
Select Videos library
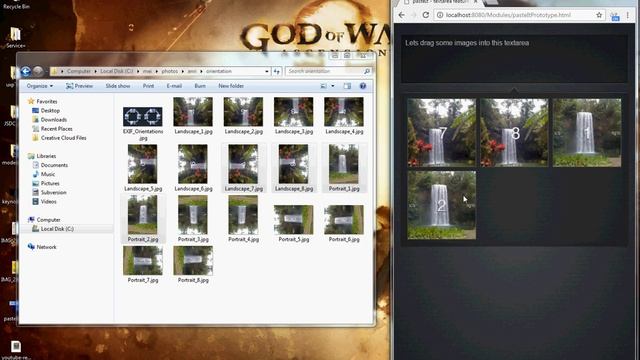44,202
